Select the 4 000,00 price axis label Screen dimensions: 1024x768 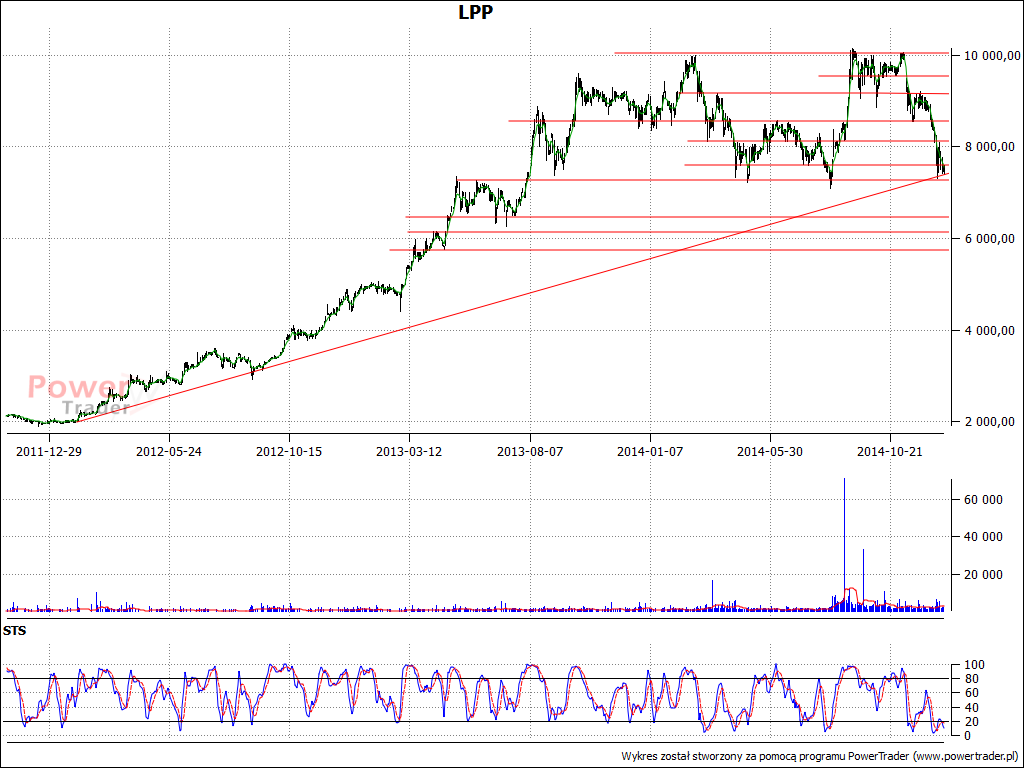987,331
